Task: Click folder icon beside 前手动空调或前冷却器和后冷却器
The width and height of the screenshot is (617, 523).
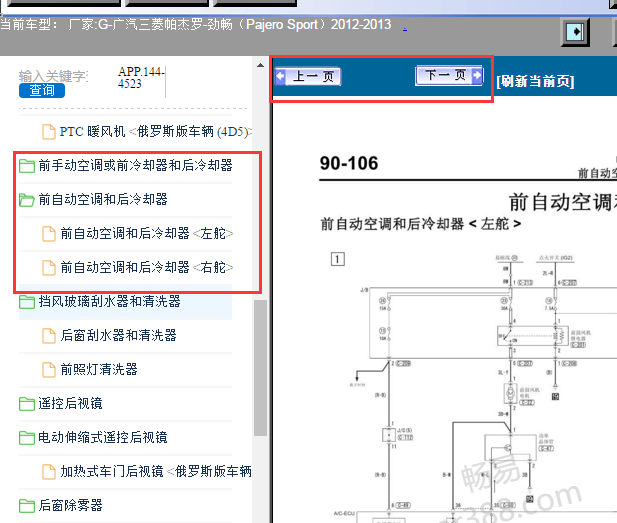Action: (x=27, y=166)
